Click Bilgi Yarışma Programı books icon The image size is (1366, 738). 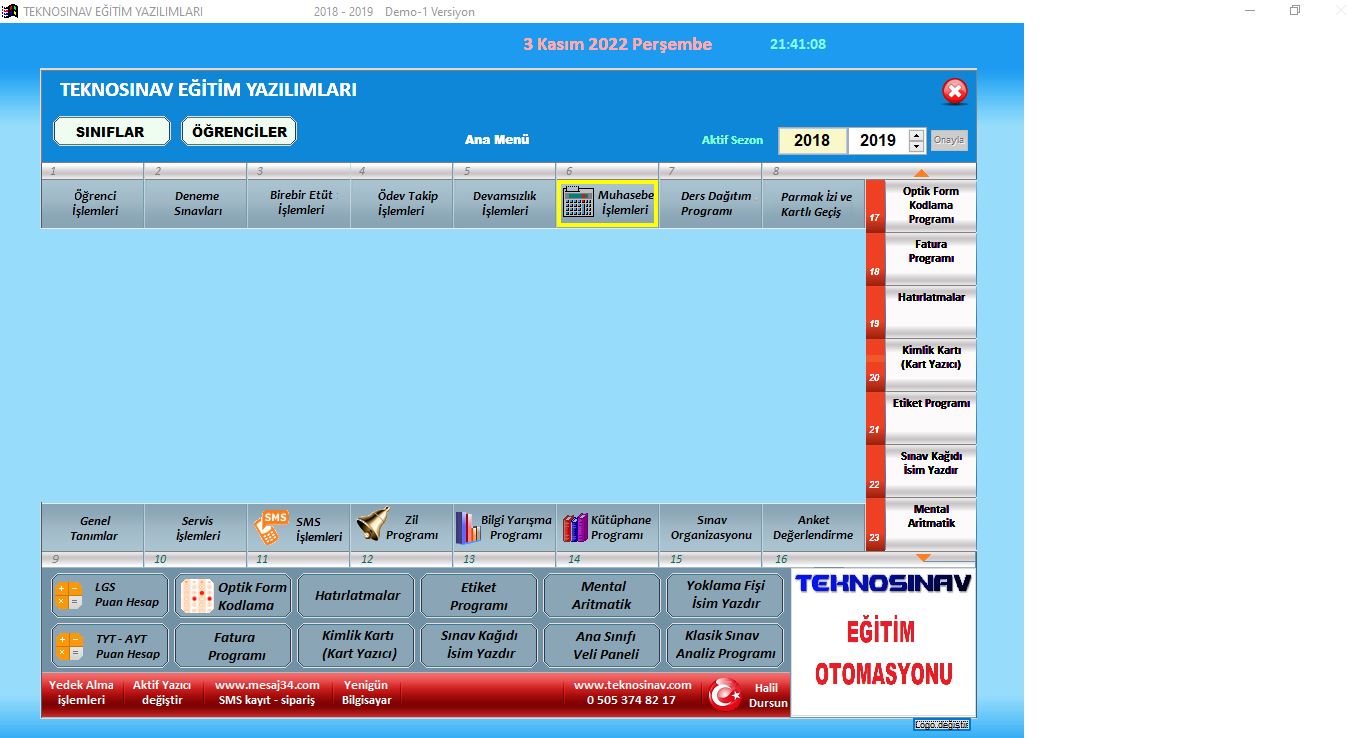click(x=467, y=527)
